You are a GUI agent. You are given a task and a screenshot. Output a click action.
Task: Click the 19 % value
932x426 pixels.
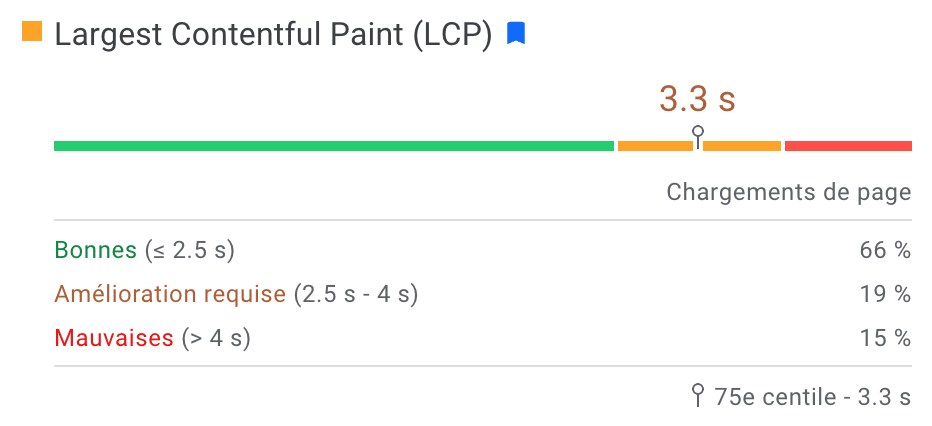click(x=886, y=294)
